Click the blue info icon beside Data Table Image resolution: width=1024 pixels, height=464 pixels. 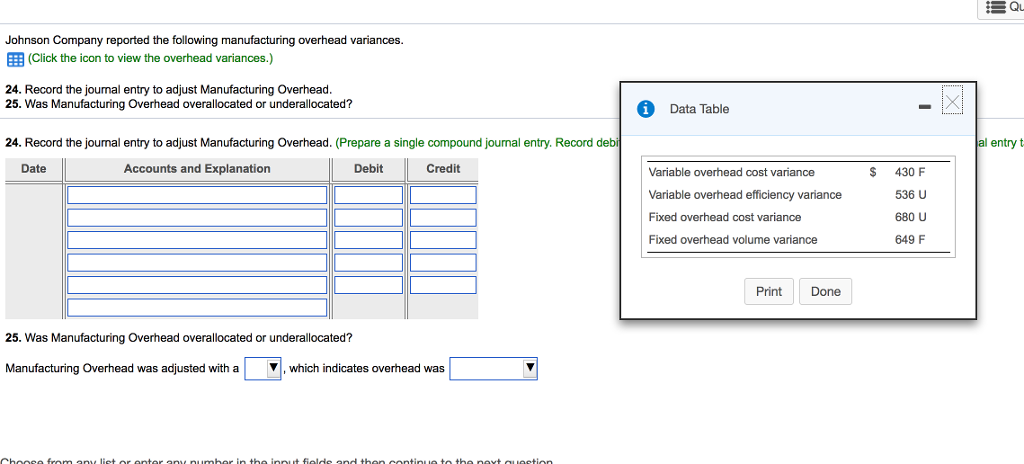click(646, 109)
